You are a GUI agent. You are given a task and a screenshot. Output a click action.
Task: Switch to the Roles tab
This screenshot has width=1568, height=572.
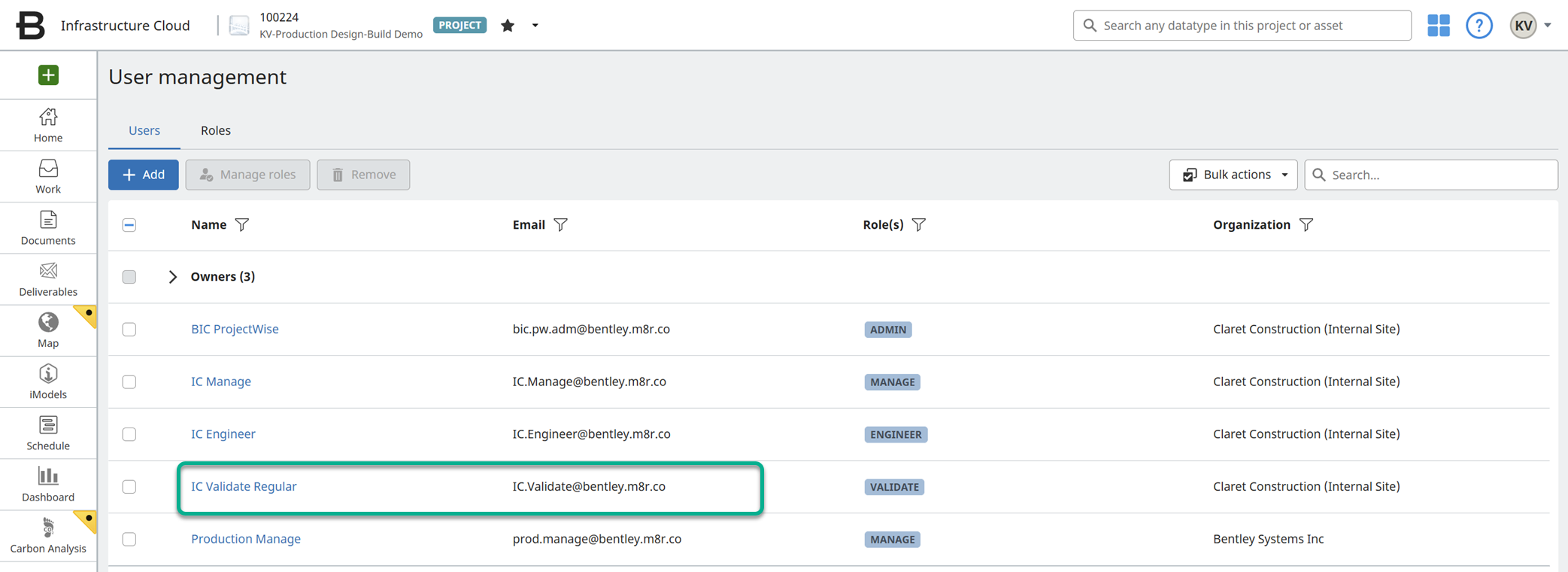click(216, 130)
